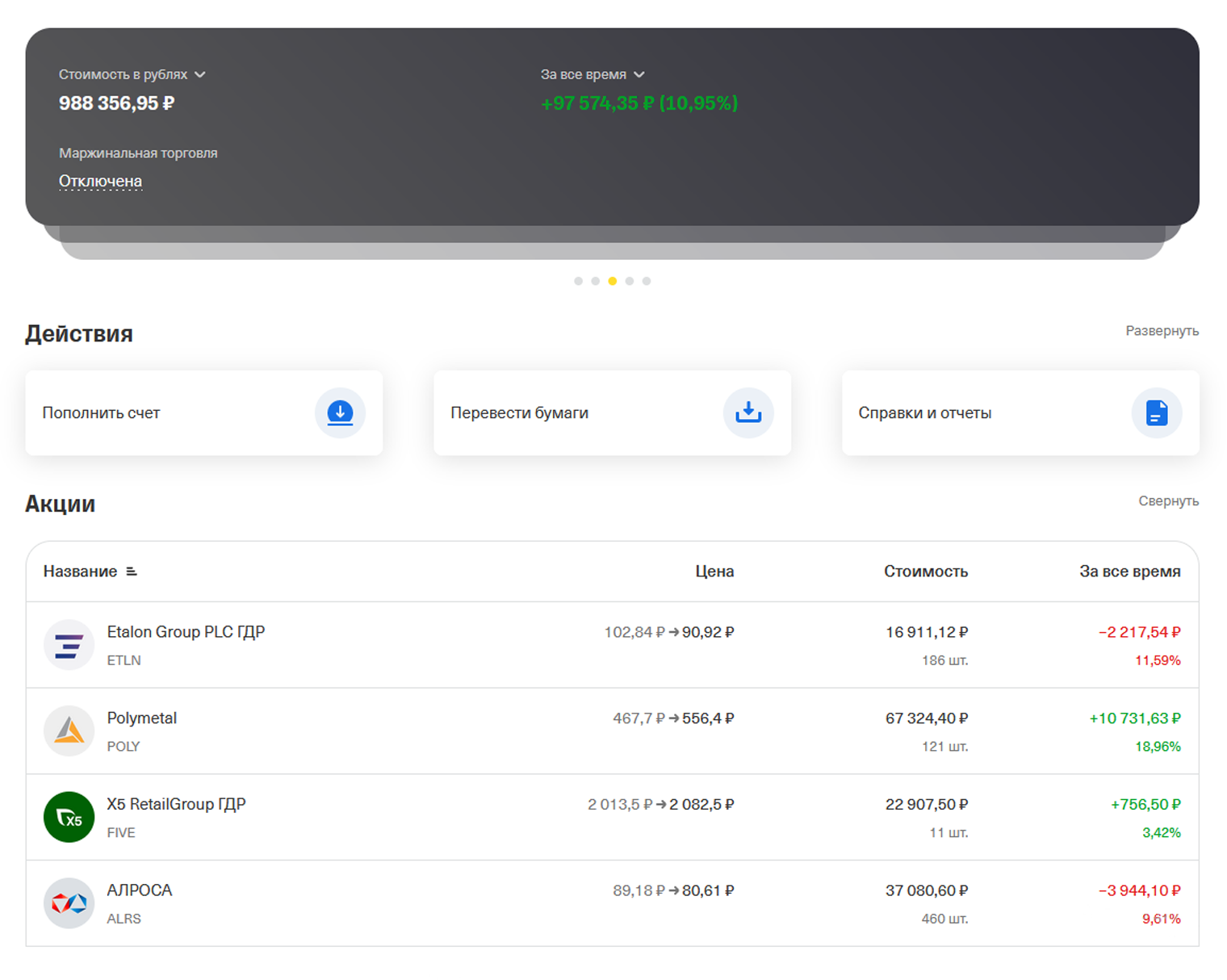Click the Стоимость column header

tap(926, 572)
